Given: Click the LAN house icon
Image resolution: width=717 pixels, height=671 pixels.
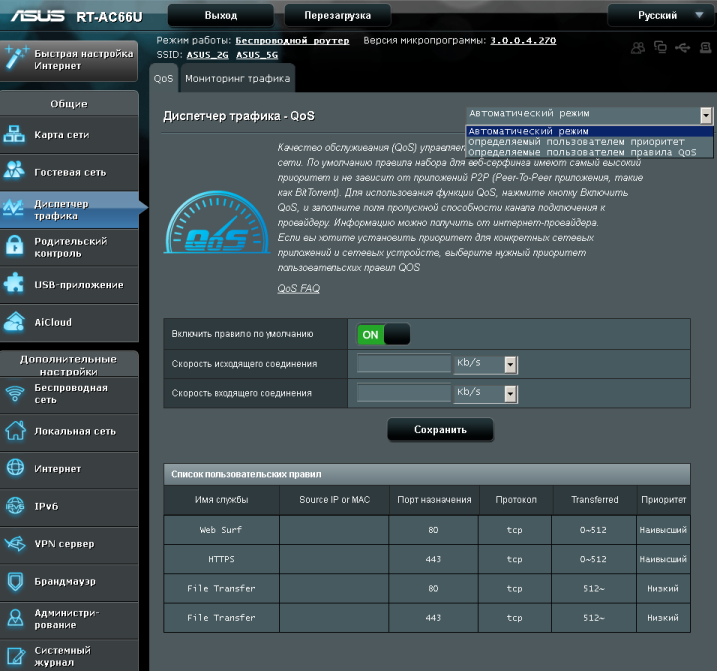Looking at the screenshot, I should tap(16, 430).
